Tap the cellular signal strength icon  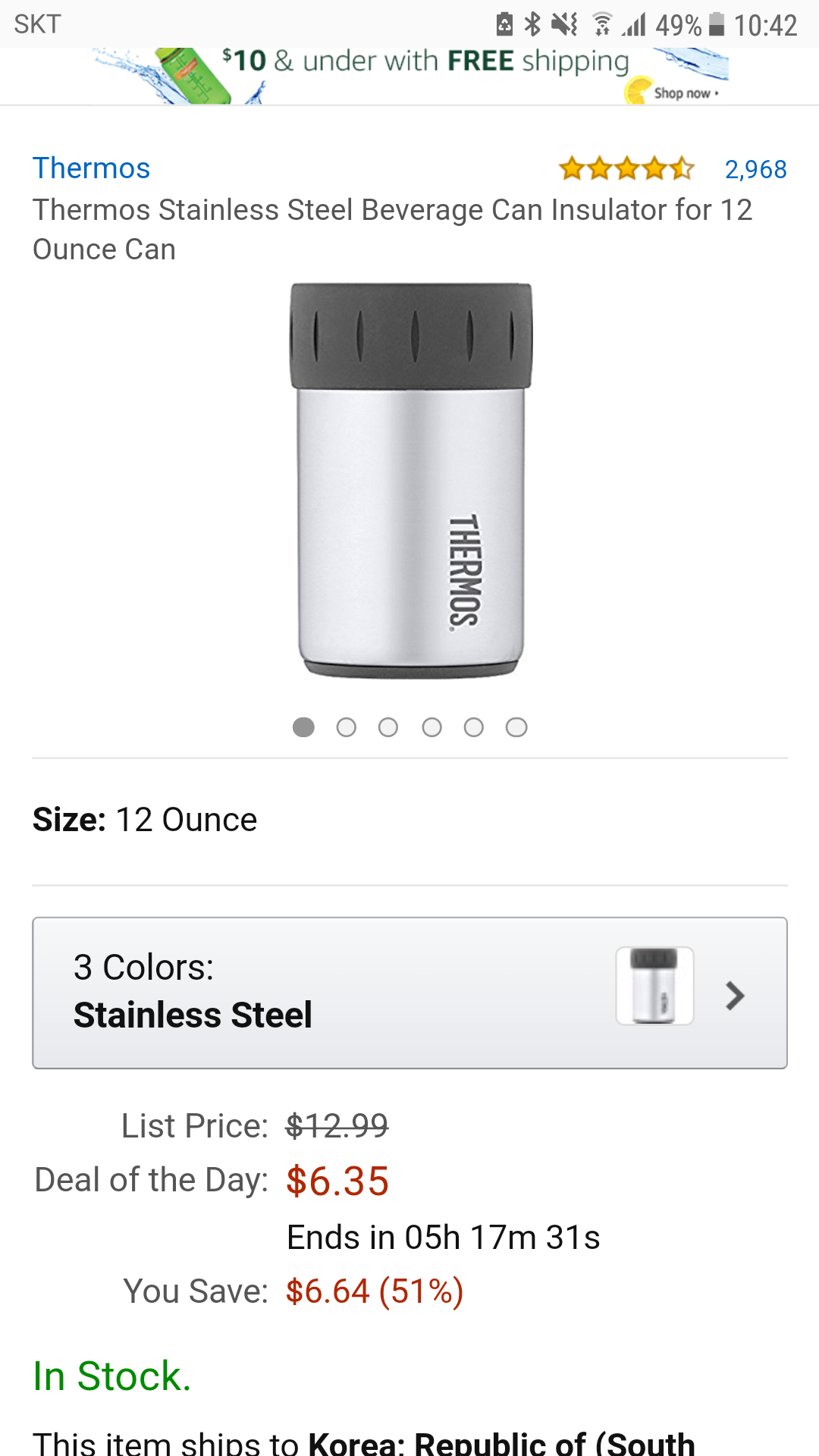coord(634,24)
